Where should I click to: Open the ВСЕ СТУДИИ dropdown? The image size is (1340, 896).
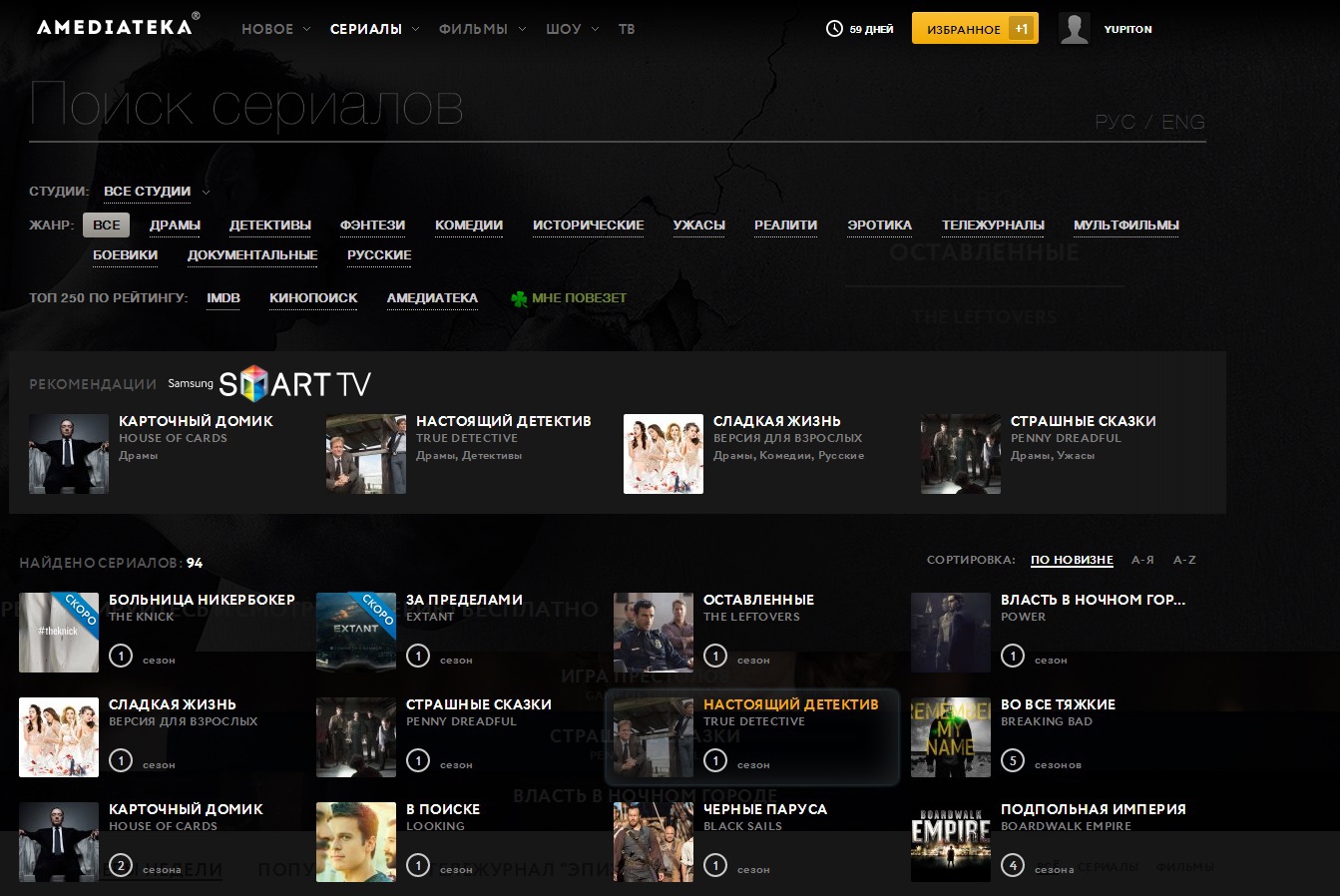[148, 191]
